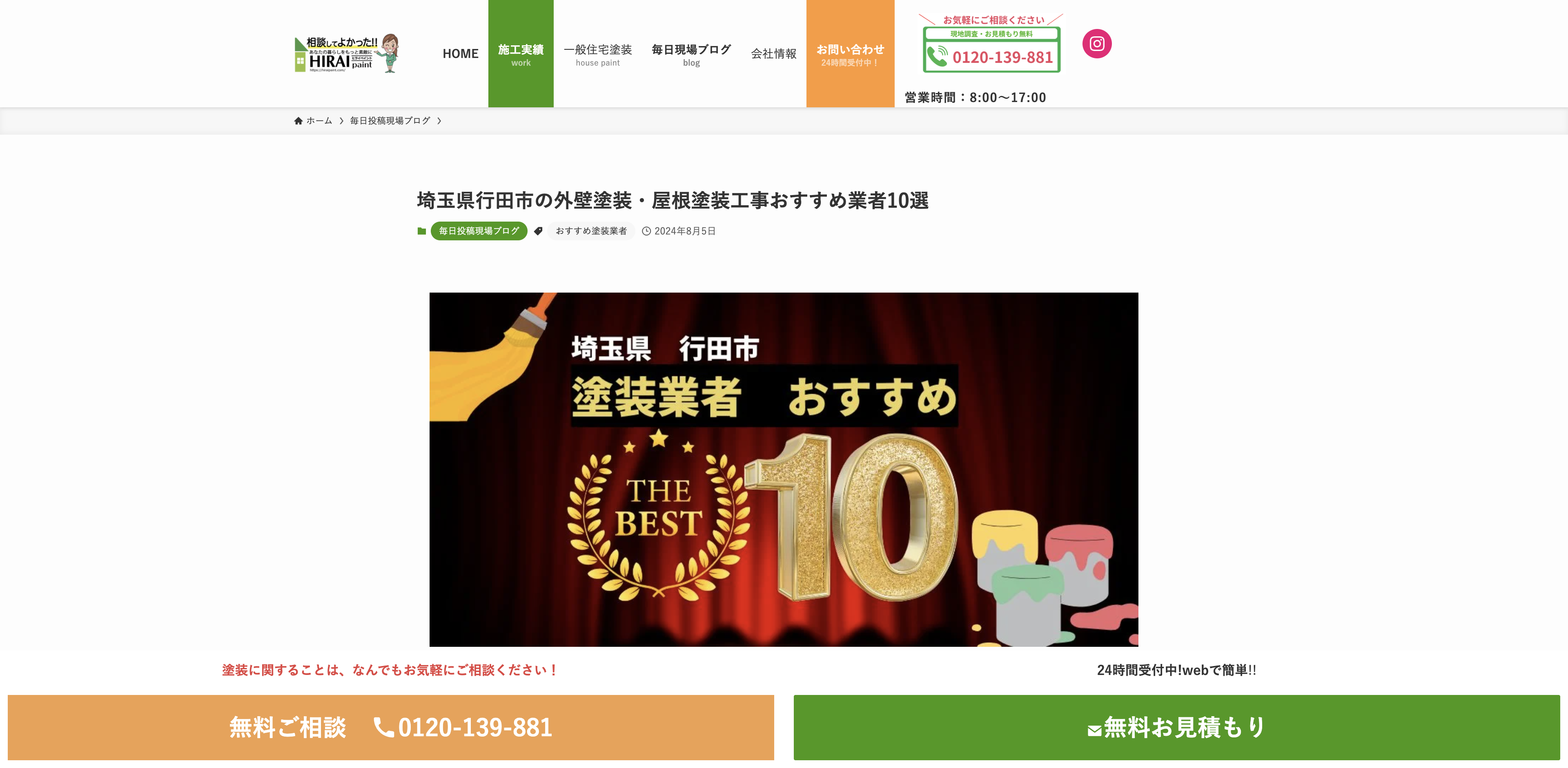The height and width of the screenshot is (768, 1568).
Task: Open 一般住宅塗装 house paint menu
Action: tap(598, 53)
